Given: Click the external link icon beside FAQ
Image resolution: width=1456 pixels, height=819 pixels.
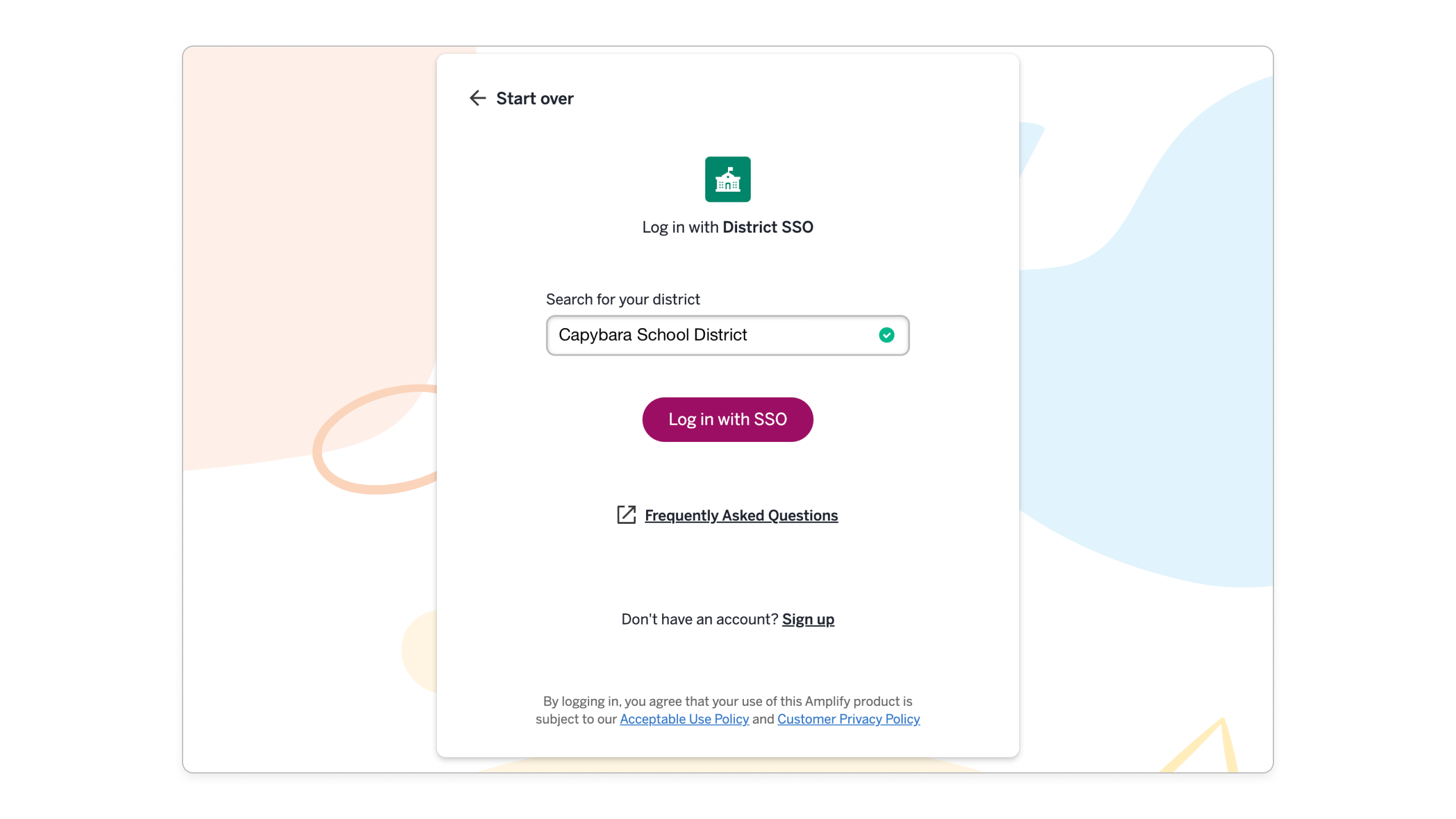Looking at the screenshot, I should pos(626,515).
